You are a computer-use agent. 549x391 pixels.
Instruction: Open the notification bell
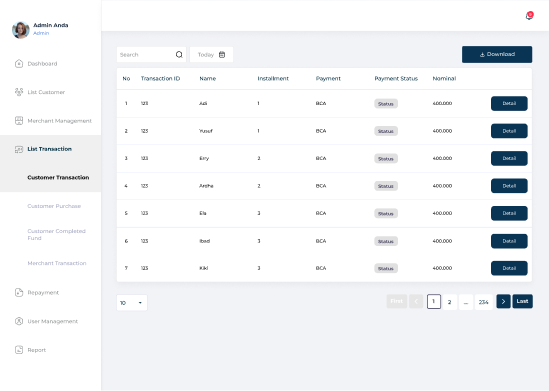coord(529,16)
